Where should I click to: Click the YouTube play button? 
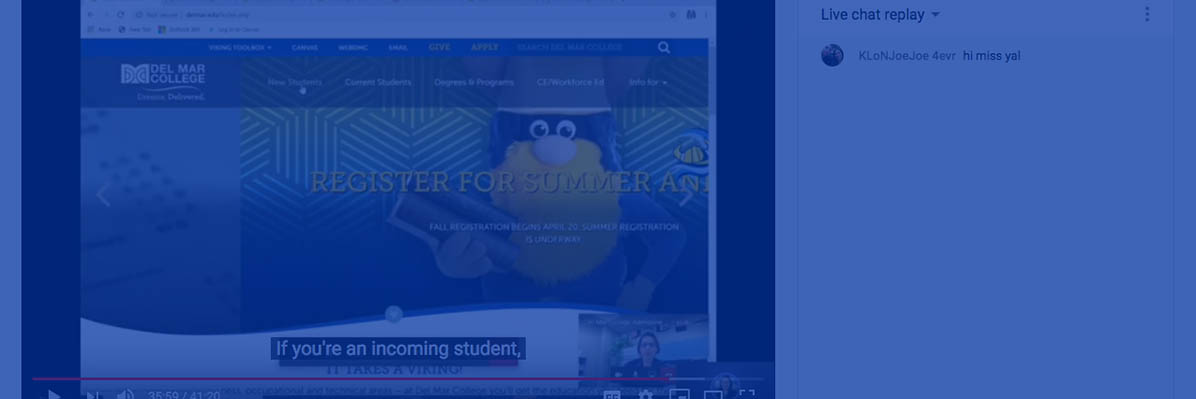[53, 394]
